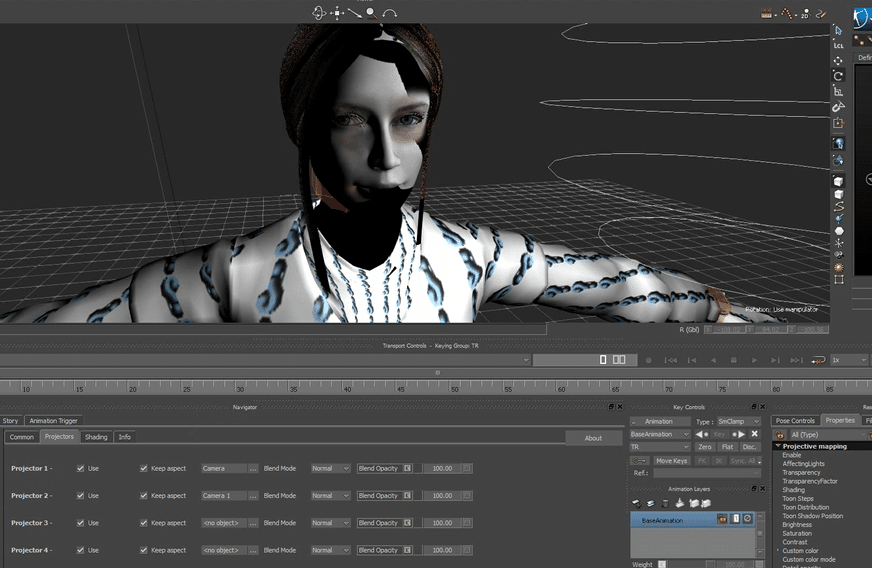Activate the Translate (move) tool
Image resolution: width=872 pixels, height=568 pixels.
(838, 61)
